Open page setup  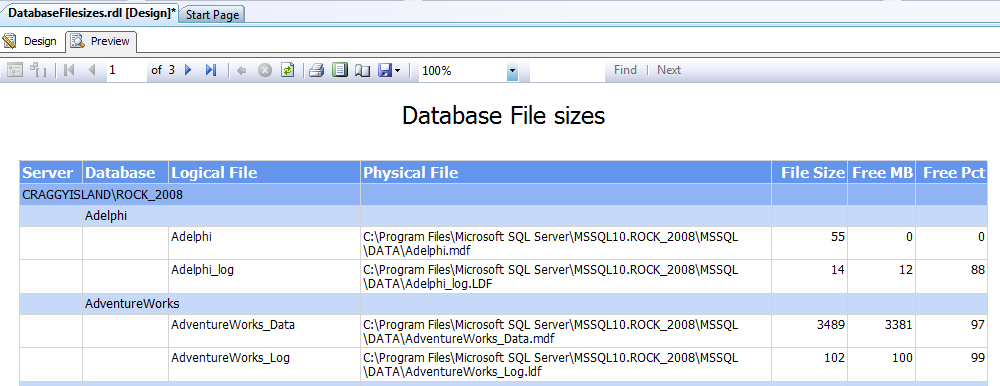point(362,70)
